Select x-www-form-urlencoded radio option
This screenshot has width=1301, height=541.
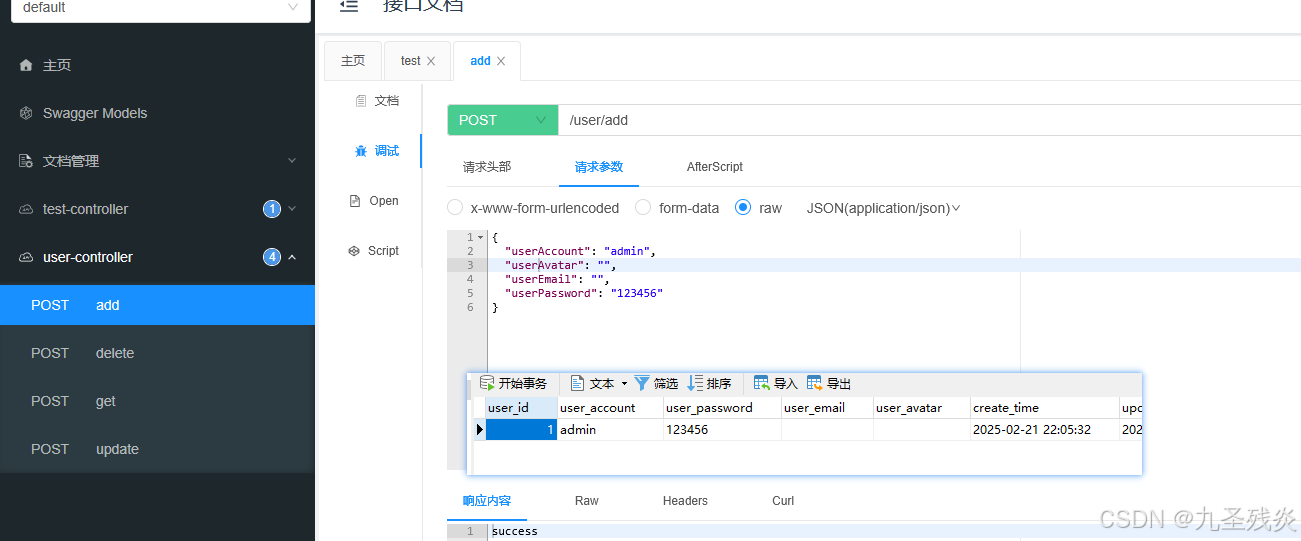pos(455,208)
